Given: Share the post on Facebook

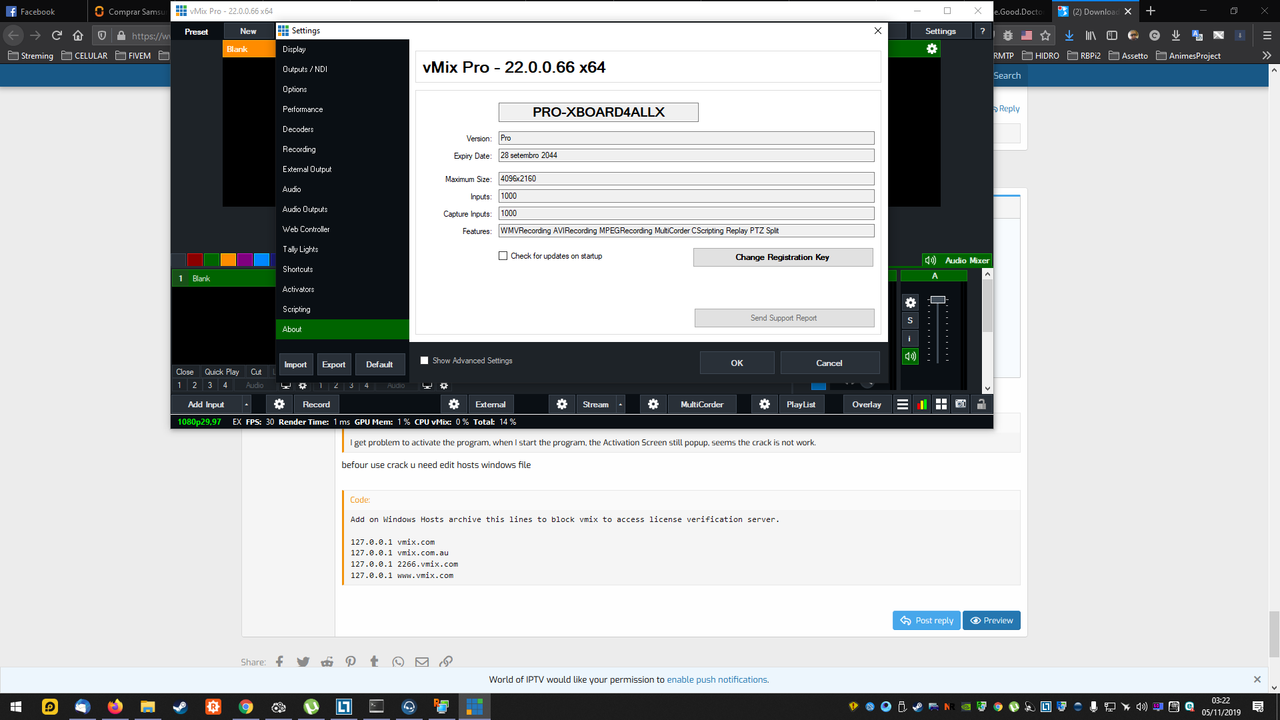Looking at the screenshot, I should point(279,662).
